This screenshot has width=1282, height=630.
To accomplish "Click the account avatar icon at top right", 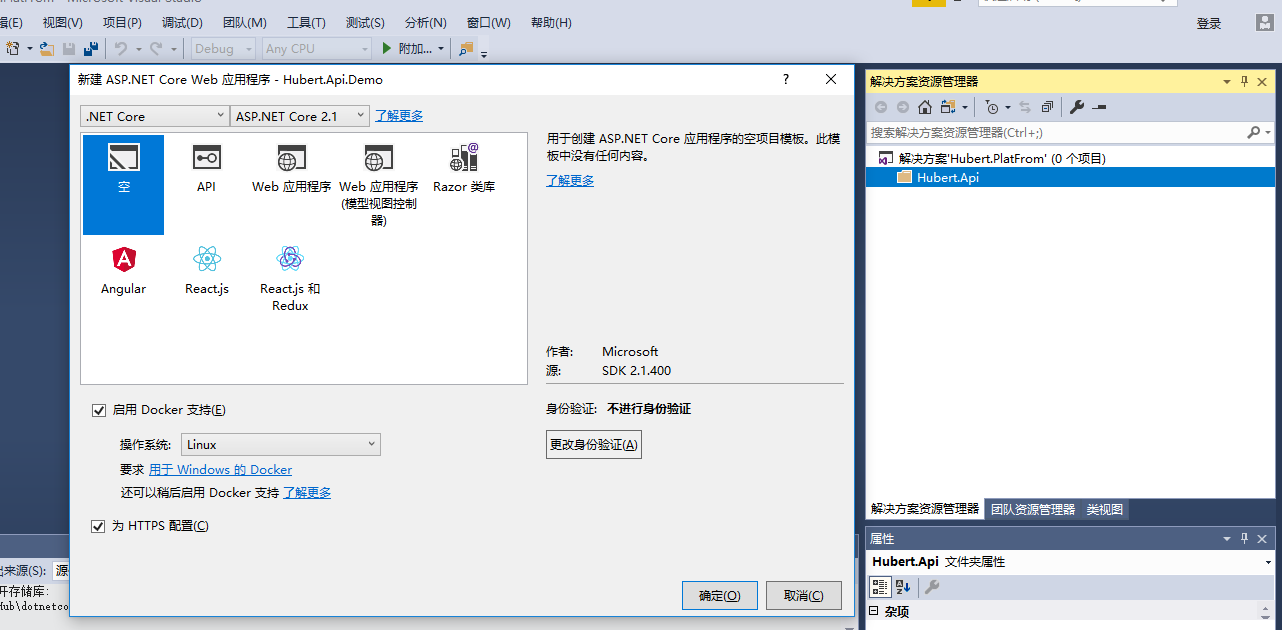I will pos(1265,22).
